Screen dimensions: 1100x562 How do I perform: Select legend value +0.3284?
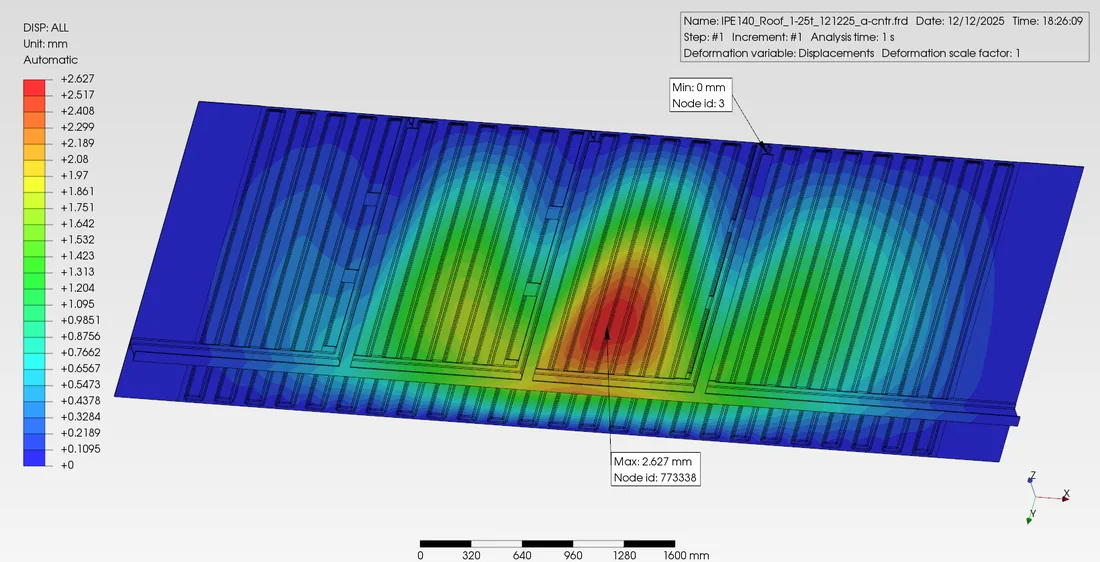(80, 417)
